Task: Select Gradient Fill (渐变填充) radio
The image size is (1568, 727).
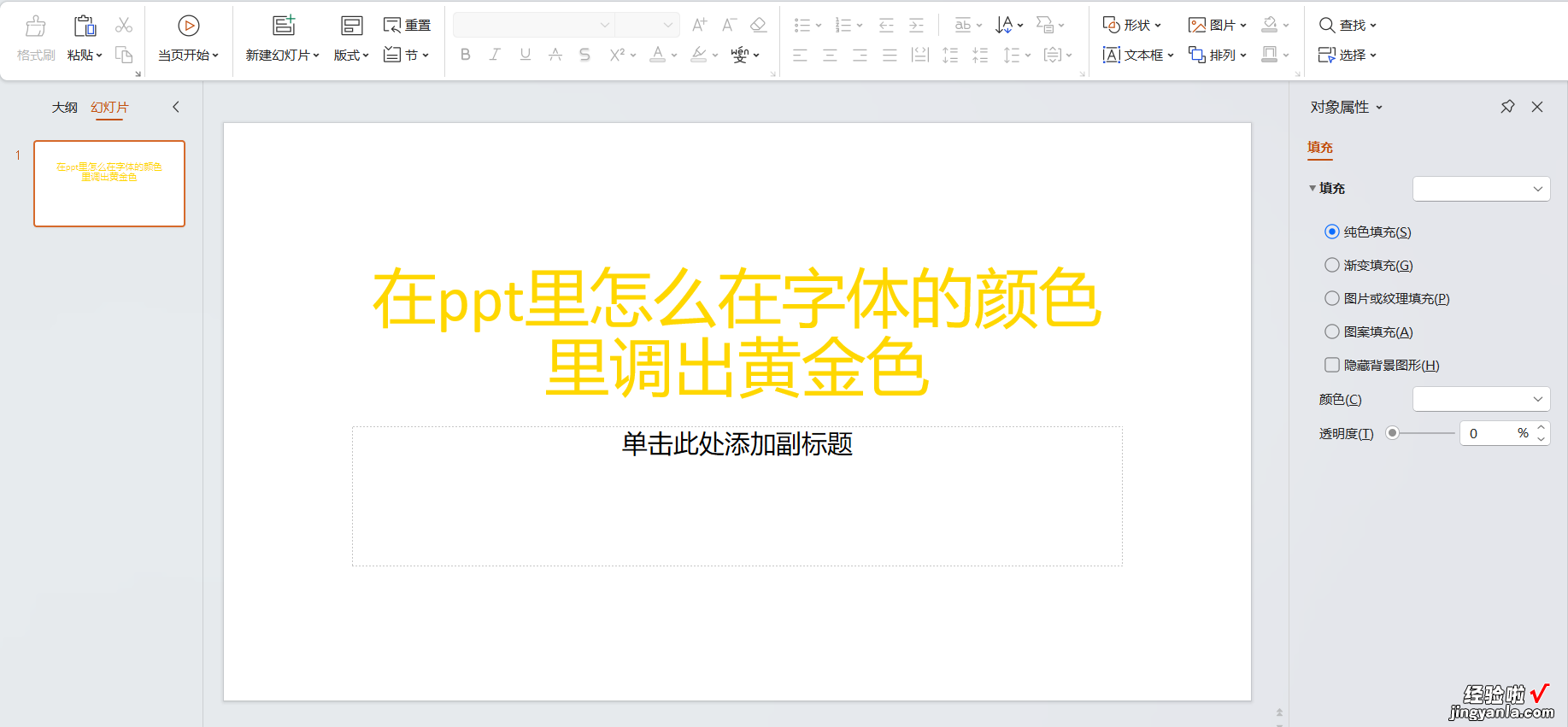Action: [x=1331, y=265]
